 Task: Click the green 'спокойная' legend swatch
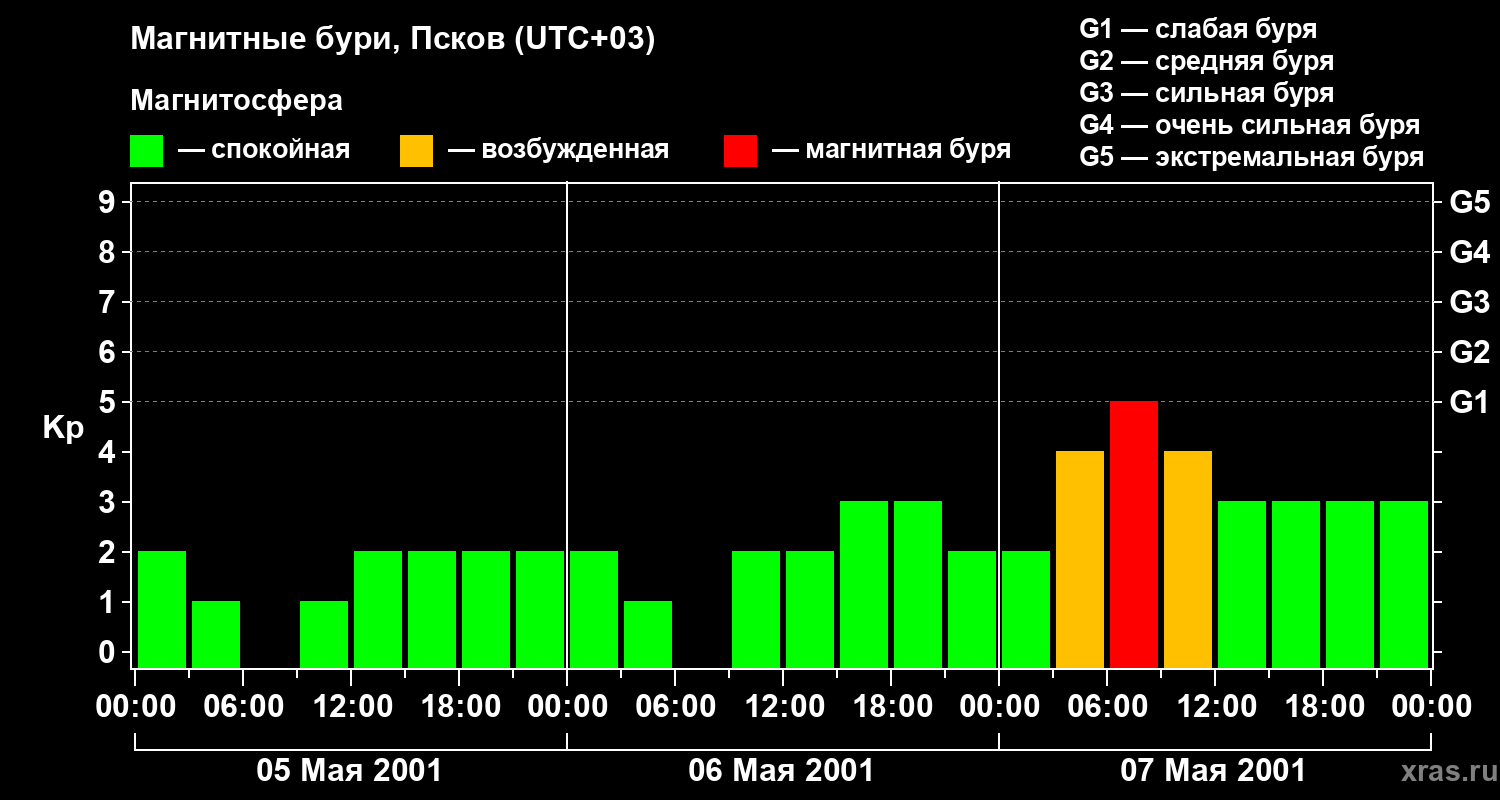click(x=147, y=151)
